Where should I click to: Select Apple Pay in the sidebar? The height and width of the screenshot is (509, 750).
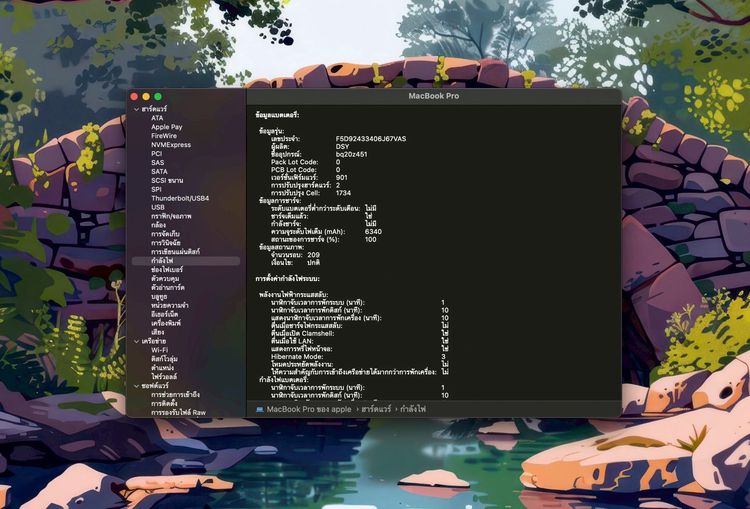click(166, 127)
